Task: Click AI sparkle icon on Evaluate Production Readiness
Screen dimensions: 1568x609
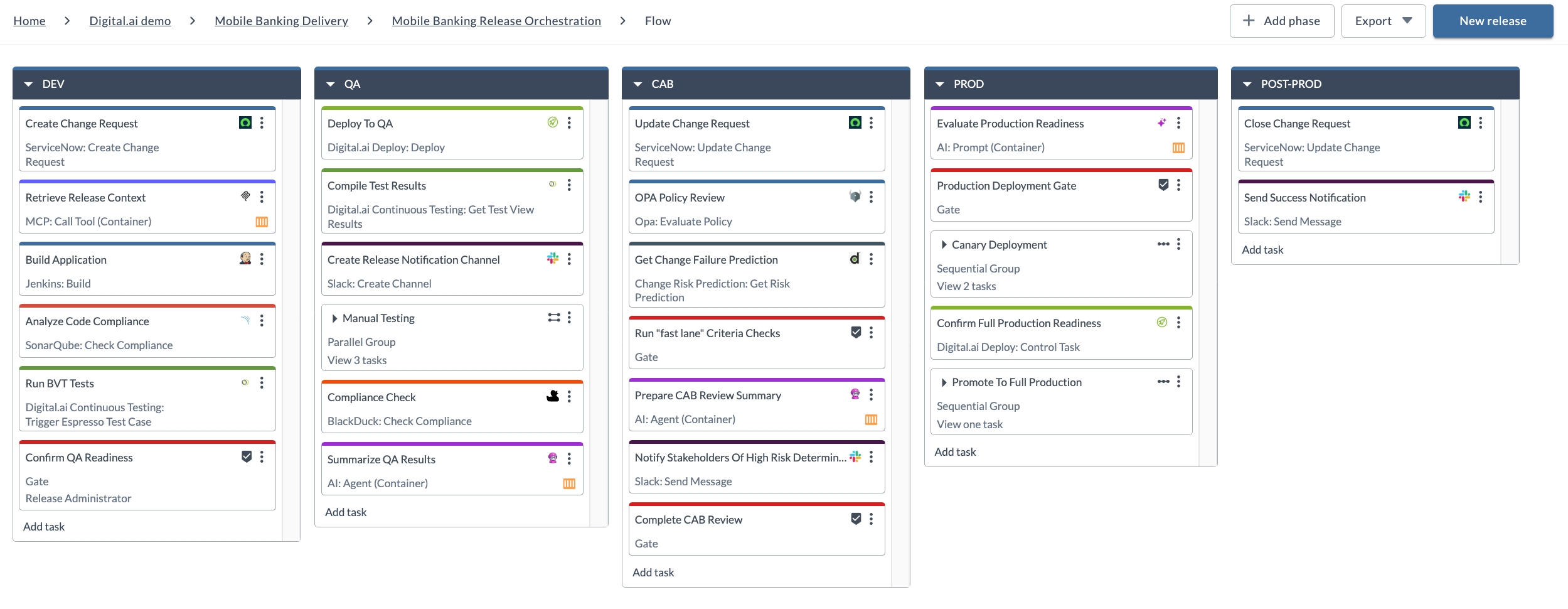Action: 1162,122
